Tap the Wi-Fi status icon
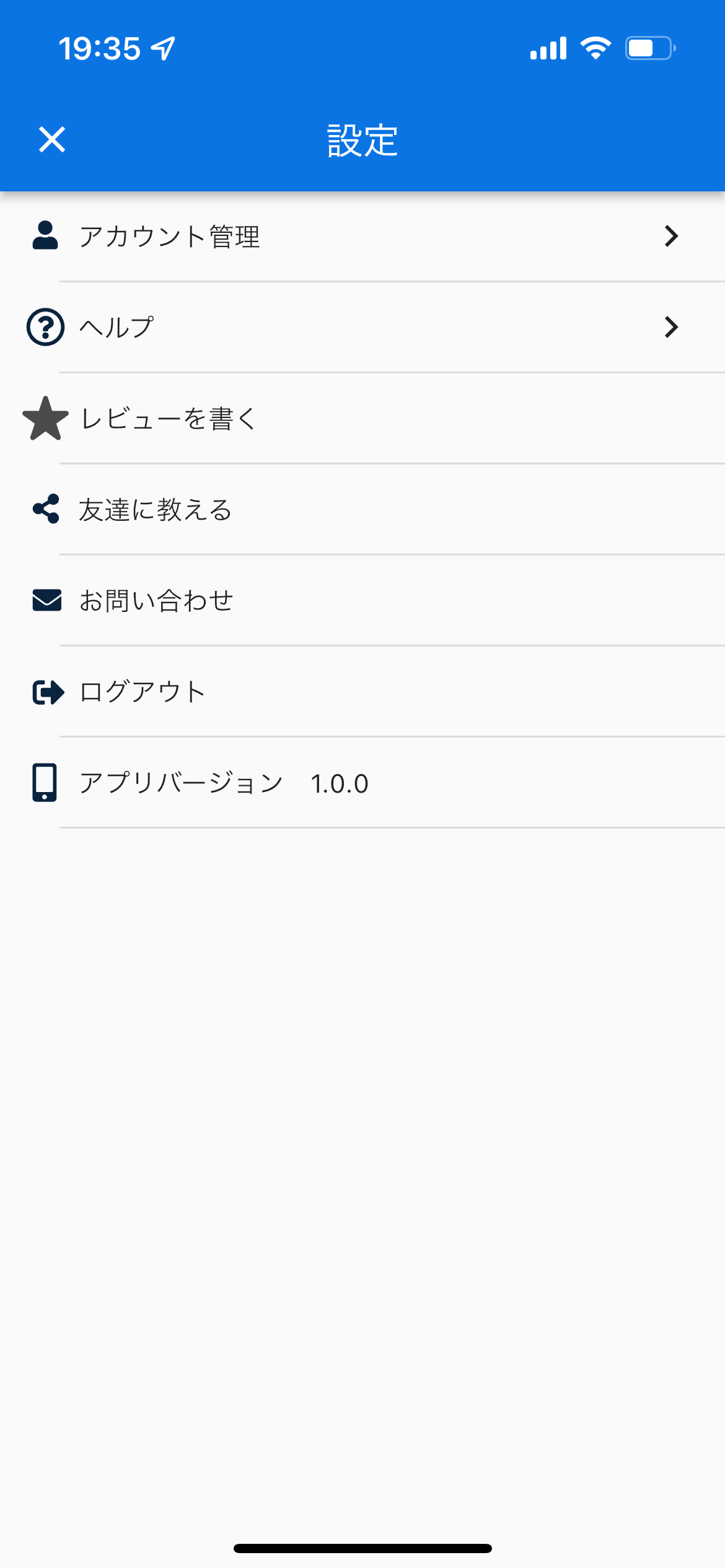Screen dimensions: 725x1568 [595, 48]
